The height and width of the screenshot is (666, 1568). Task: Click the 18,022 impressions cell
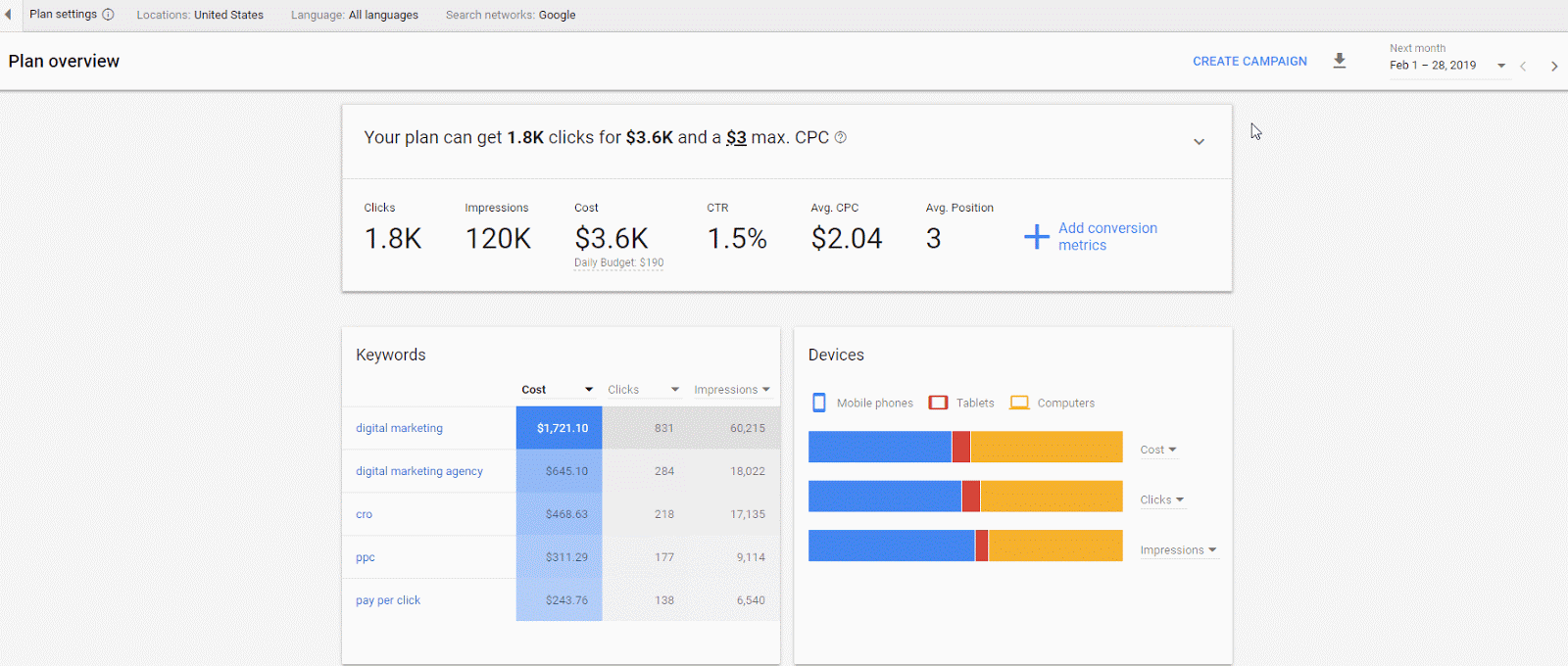[x=748, y=471]
